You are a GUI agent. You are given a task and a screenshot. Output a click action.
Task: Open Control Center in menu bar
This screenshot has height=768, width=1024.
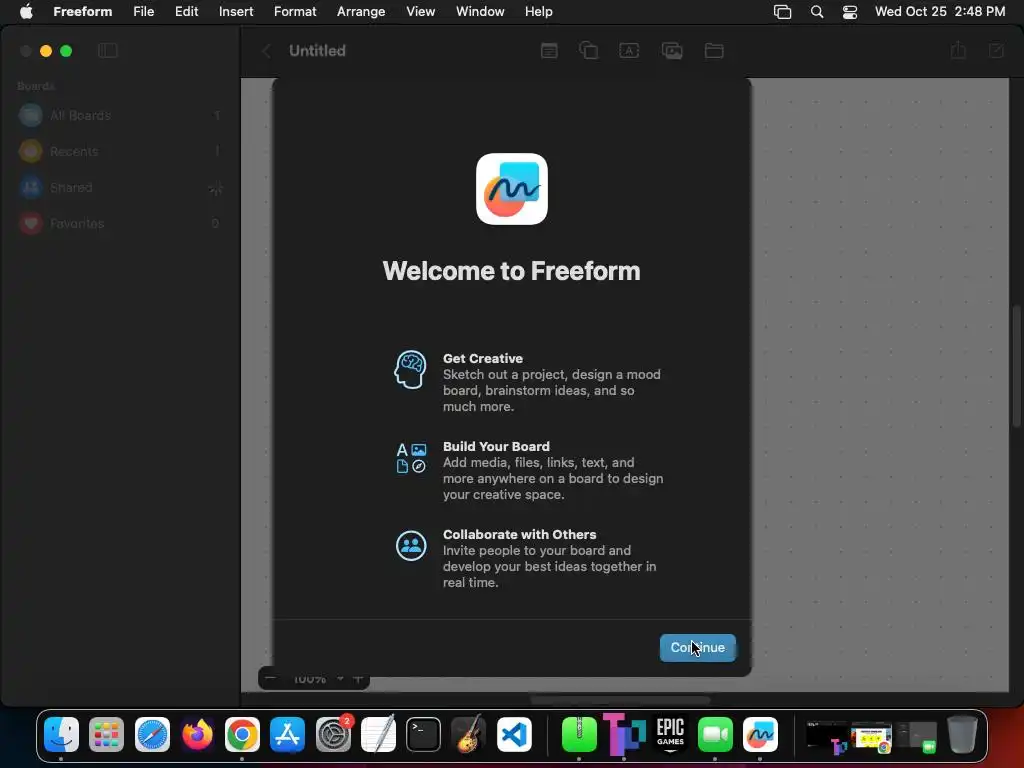(x=850, y=12)
